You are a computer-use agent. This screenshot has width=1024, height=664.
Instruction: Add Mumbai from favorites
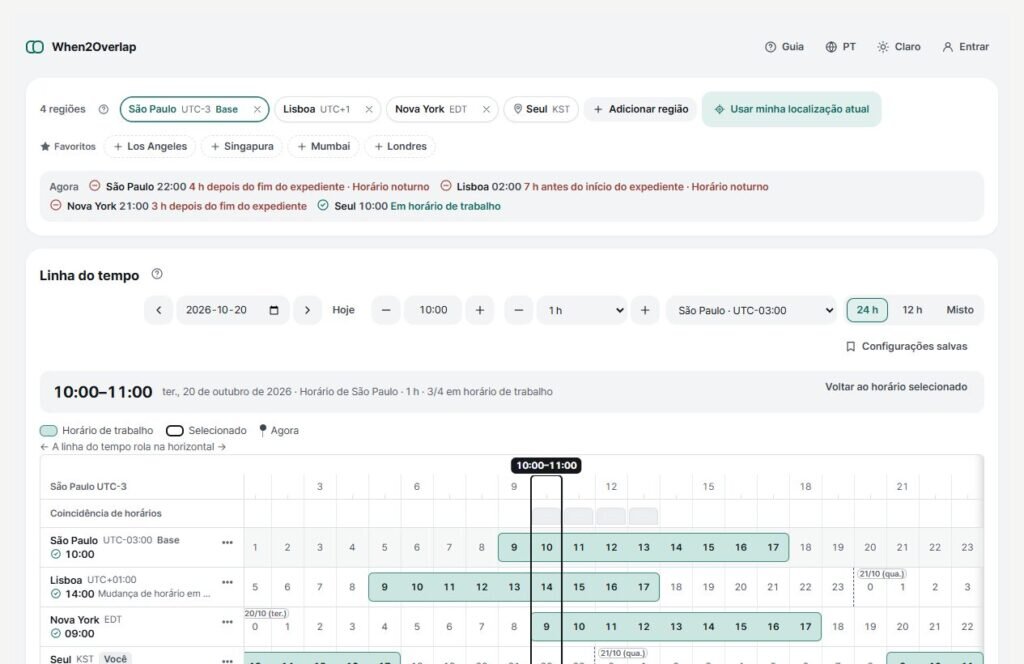click(323, 146)
